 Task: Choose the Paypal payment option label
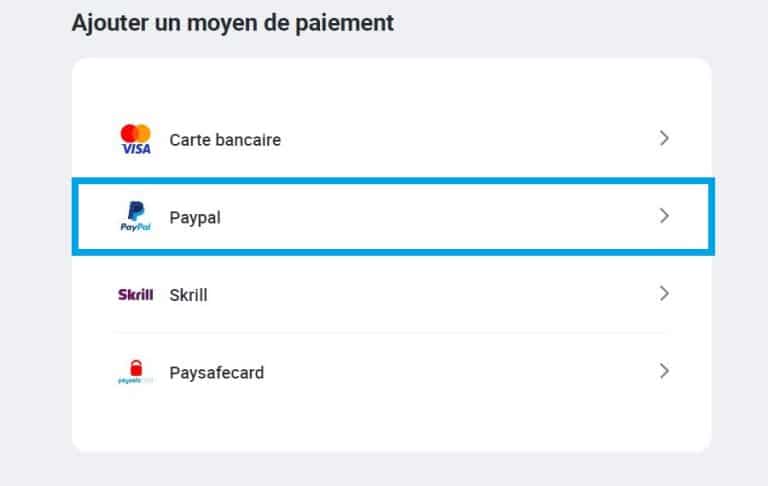tap(195, 217)
